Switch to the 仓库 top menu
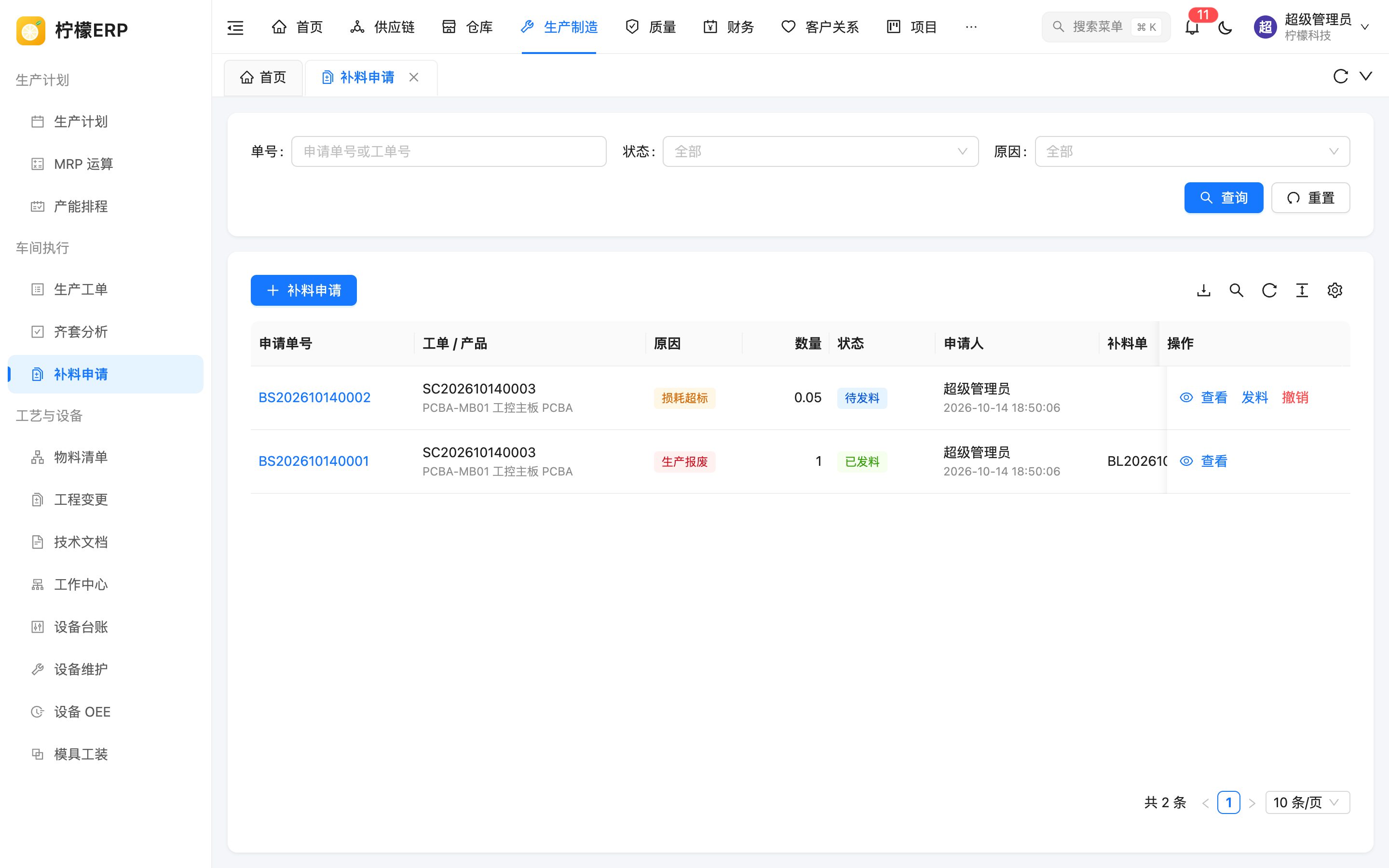Image resolution: width=1389 pixels, height=868 pixels. pos(467,27)
